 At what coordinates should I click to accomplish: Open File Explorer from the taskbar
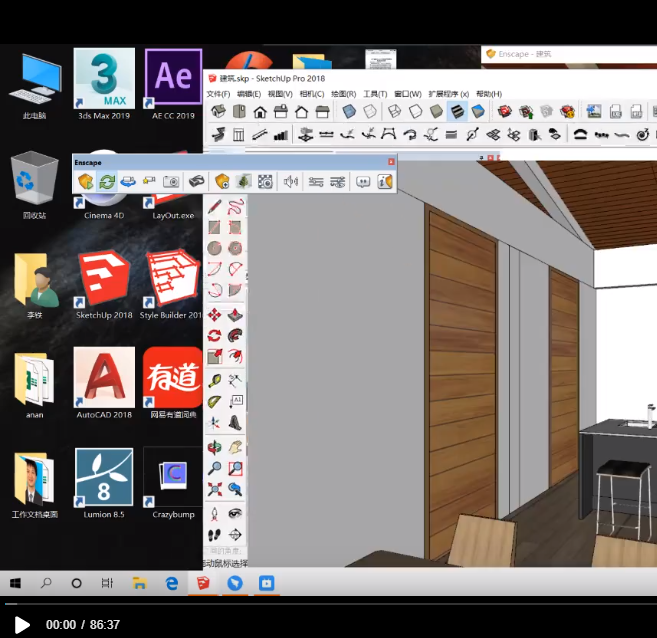click(140, 583)
